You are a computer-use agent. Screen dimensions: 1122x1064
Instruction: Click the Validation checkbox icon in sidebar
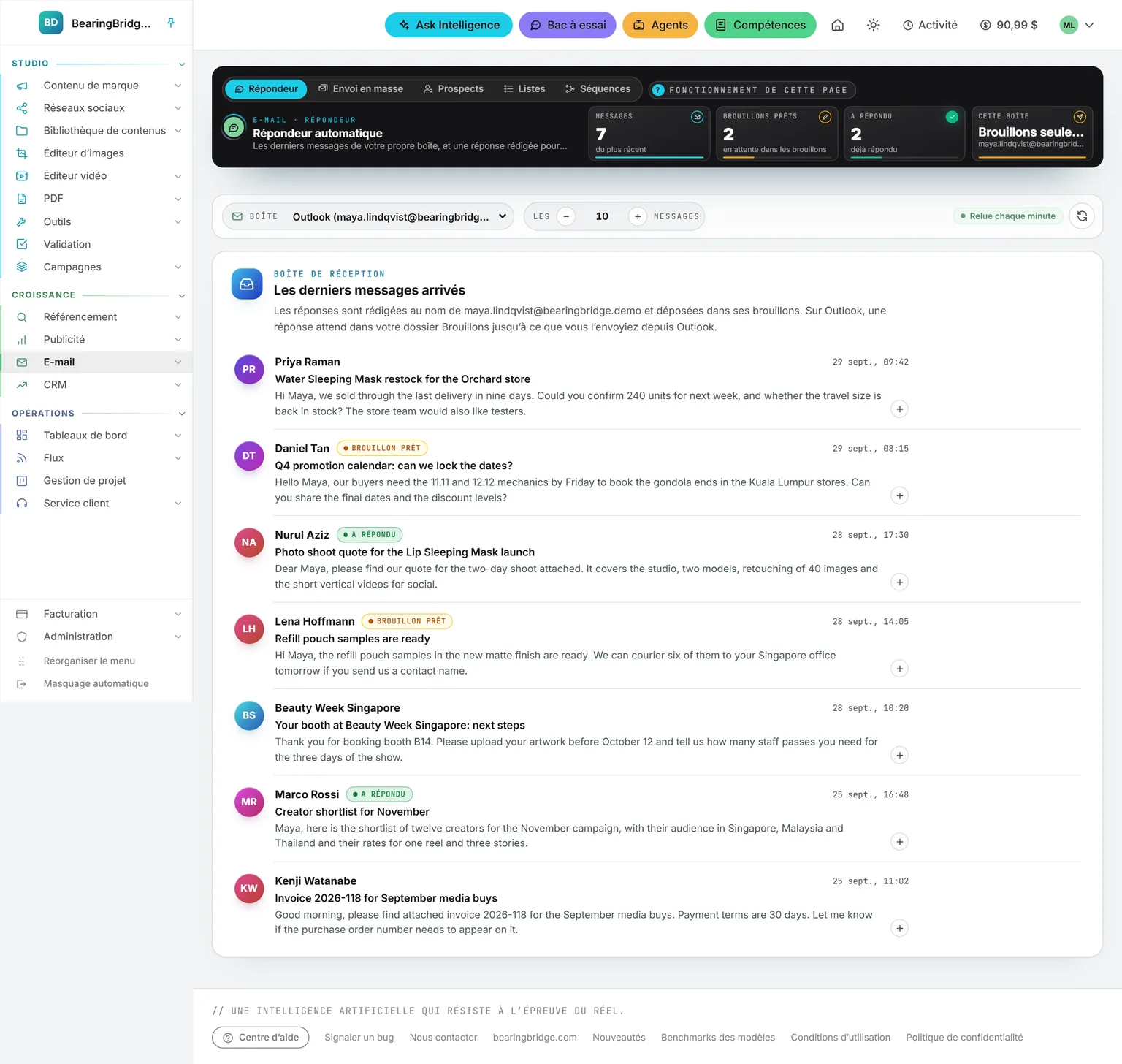click(22, 244)
